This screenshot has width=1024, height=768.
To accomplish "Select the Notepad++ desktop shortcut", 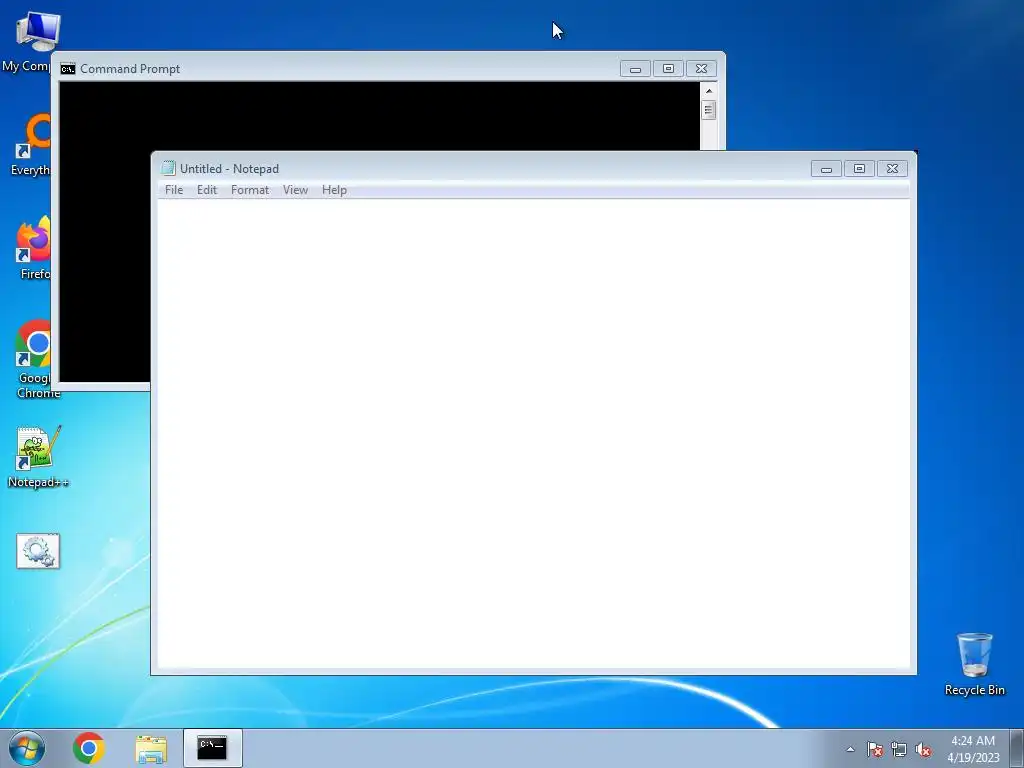I will point(38,457).
